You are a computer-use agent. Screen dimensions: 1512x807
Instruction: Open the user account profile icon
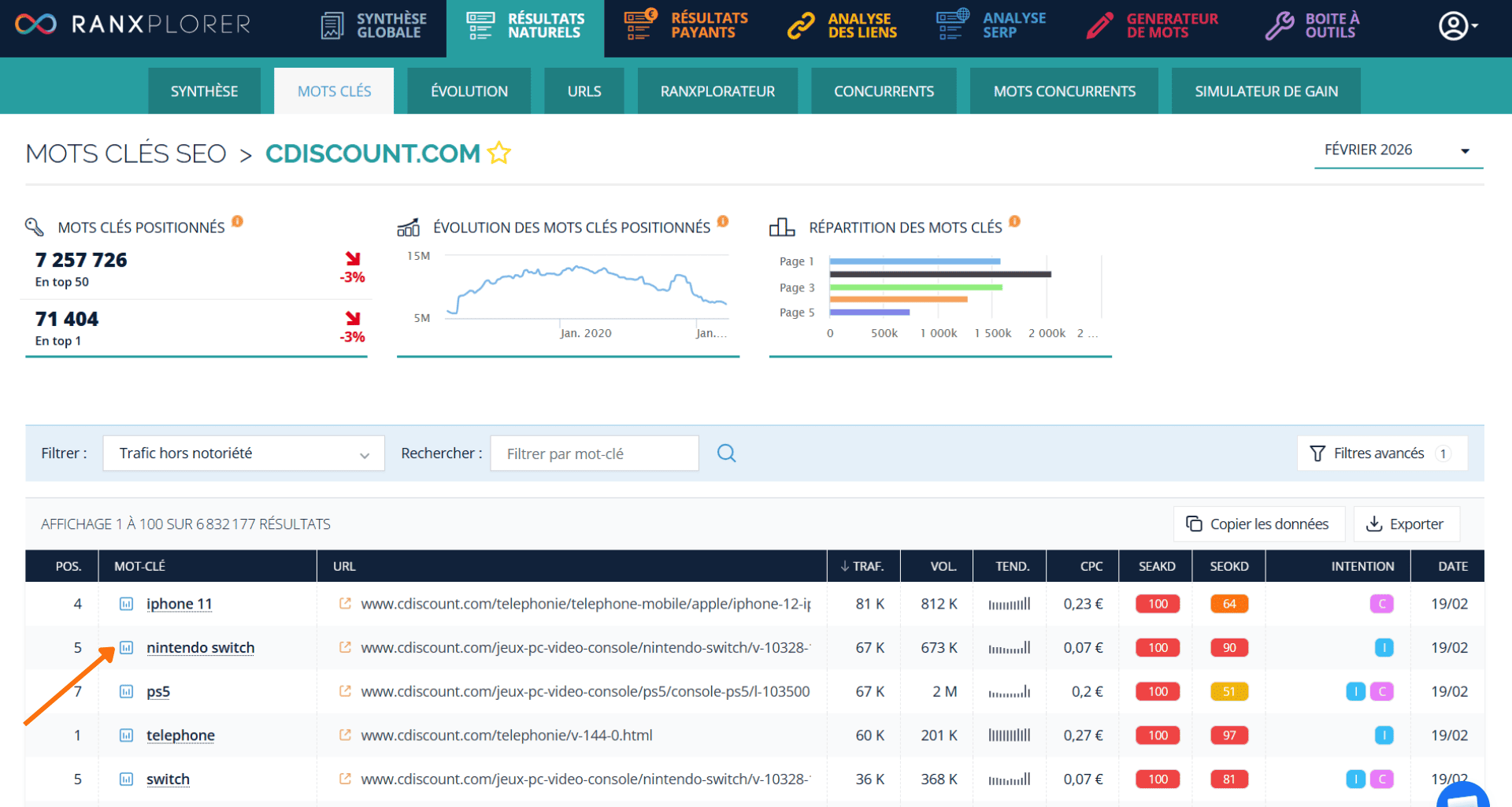[x=1453, y=25]
